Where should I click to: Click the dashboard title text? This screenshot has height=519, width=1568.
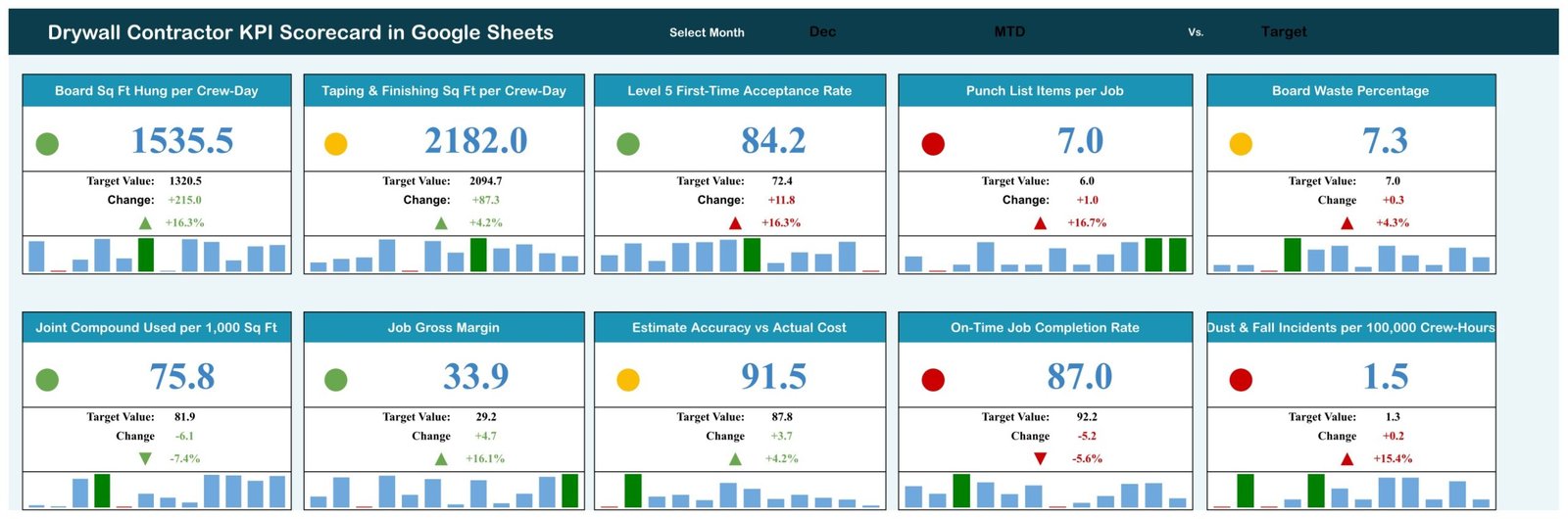tap(301, 32)
